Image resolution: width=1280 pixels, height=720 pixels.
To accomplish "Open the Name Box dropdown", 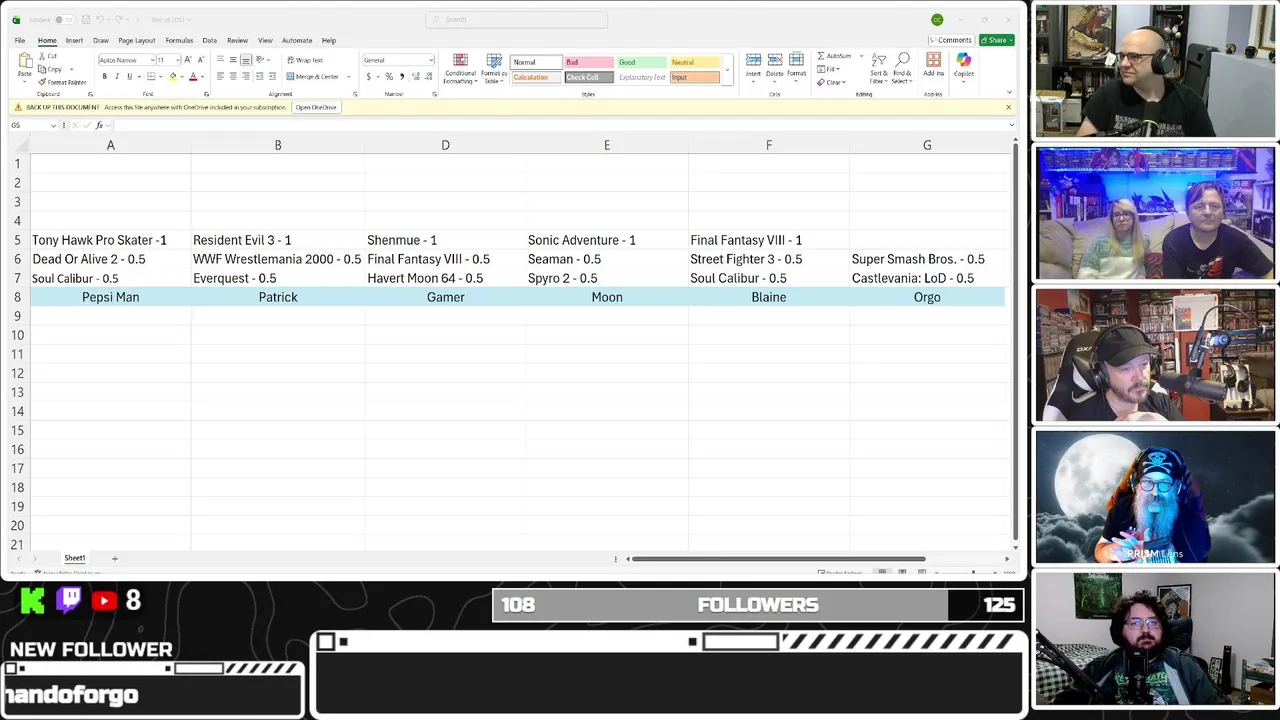I will coord(52,125).
